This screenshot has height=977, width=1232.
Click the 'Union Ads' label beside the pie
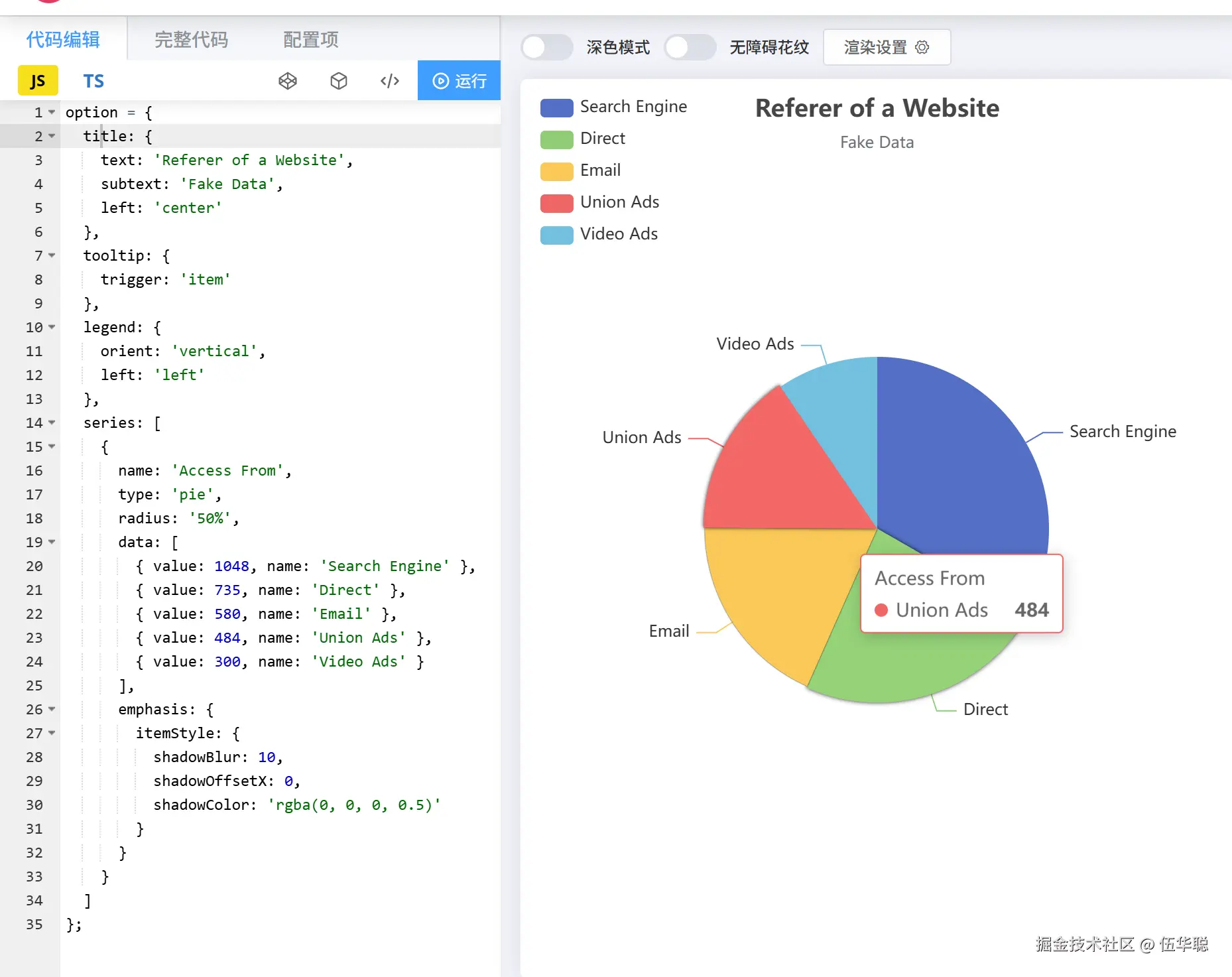(x=642, y=438)
